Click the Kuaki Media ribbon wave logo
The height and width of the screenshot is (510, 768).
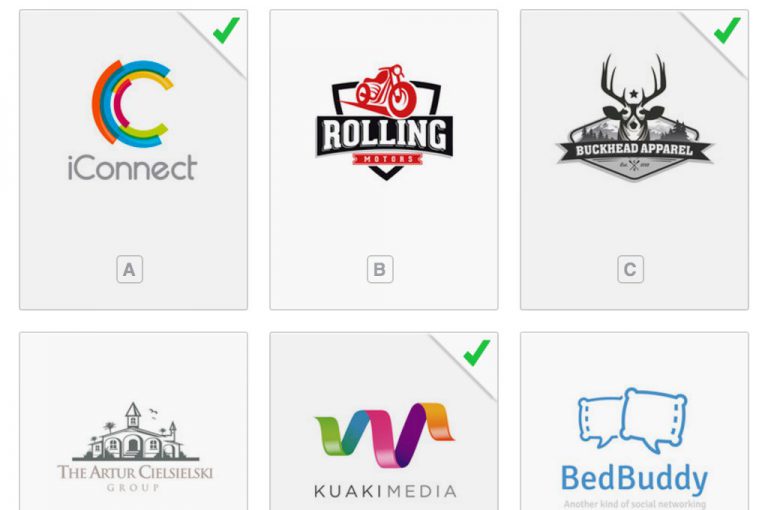(384, 435)
